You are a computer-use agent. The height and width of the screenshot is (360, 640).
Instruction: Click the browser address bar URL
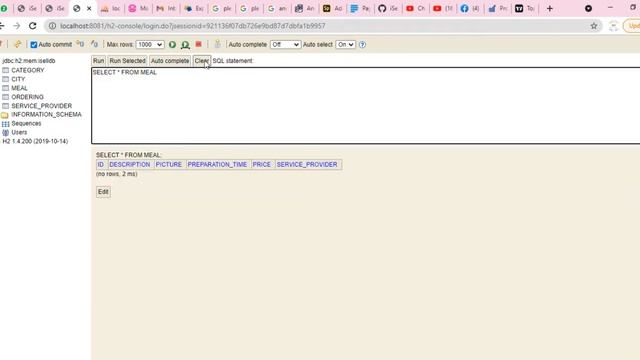193,26
